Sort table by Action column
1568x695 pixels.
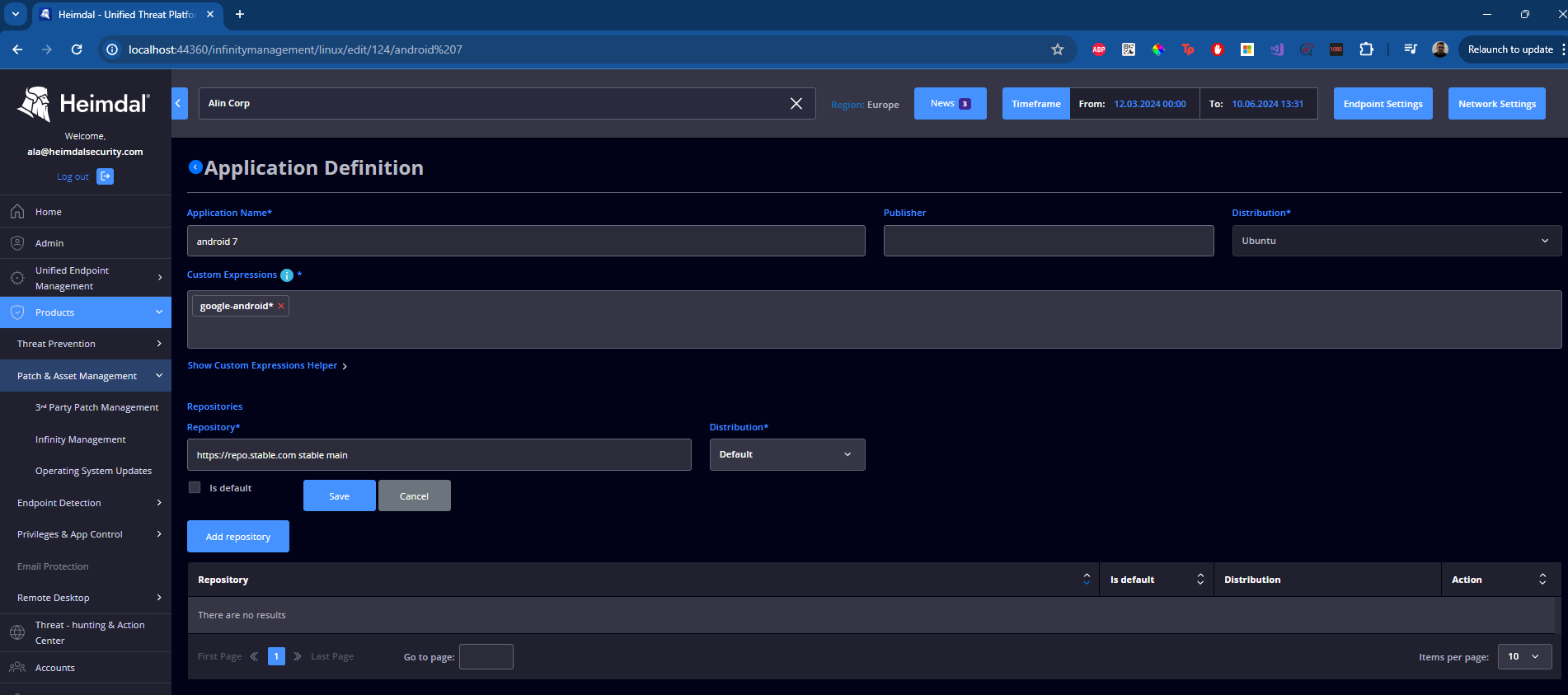[1542, 580]
